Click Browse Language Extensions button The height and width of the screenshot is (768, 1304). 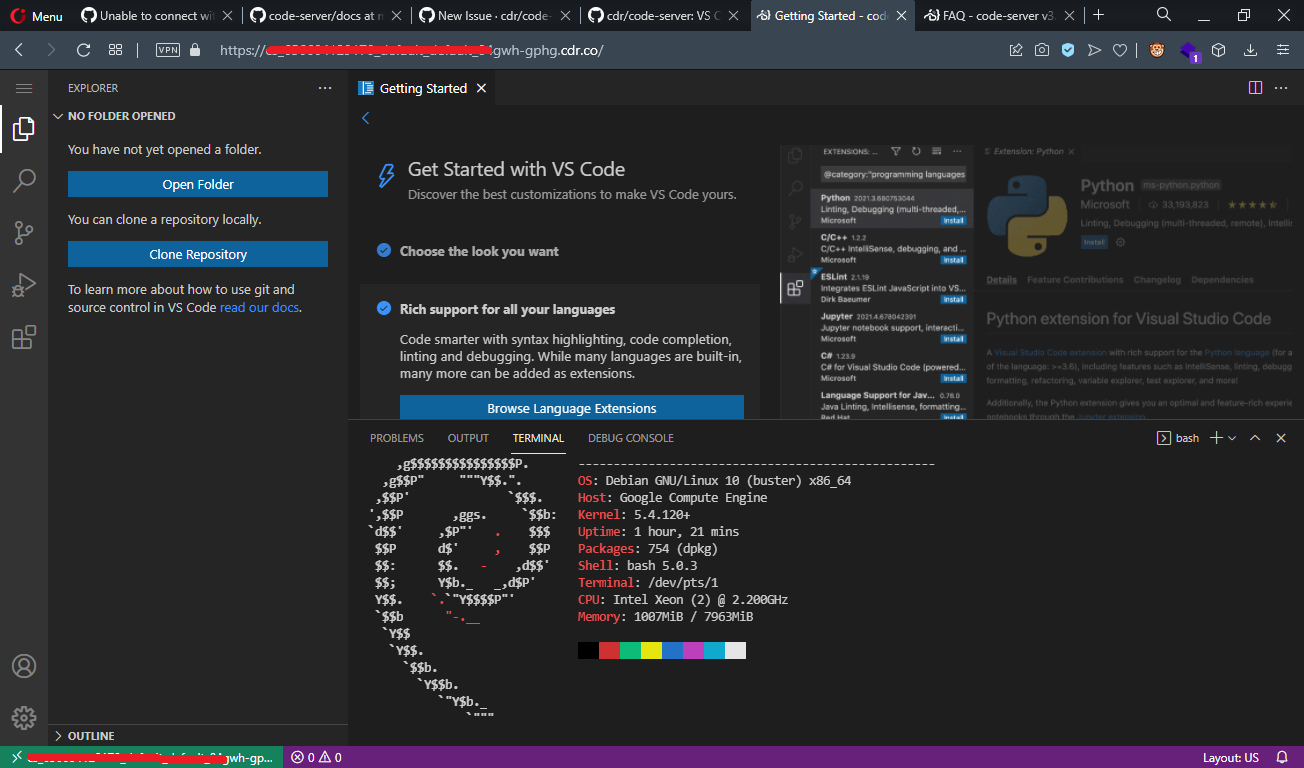pos(572,408)
